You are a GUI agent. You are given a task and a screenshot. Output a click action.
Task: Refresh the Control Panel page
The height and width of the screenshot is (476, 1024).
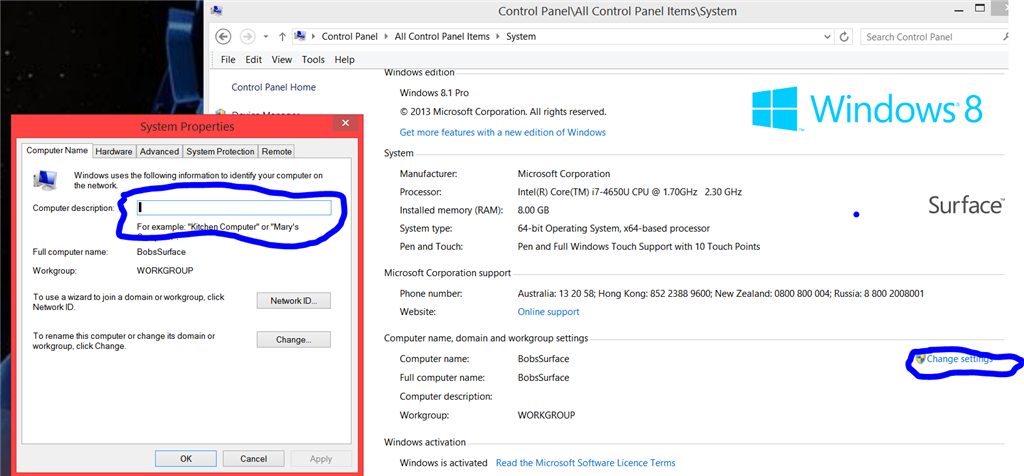pyautogui.click(x=844, y=37)
